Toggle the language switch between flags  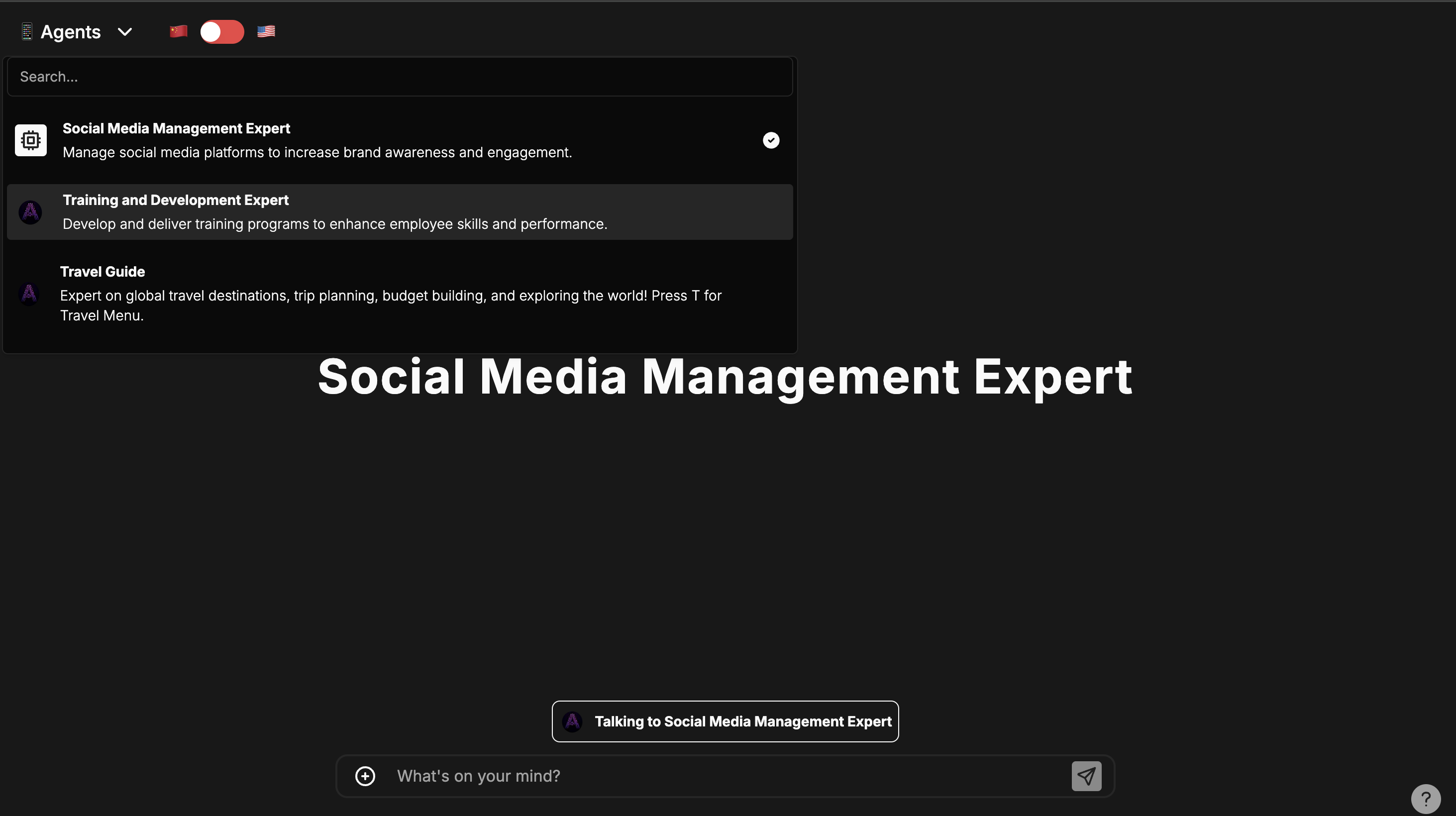pyautogui.click(x=222, y=32)
